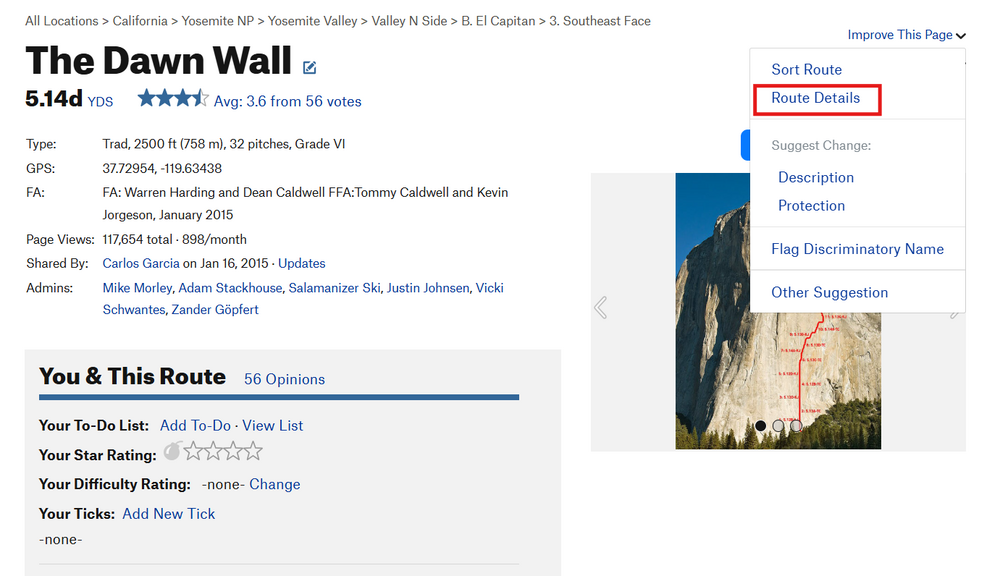This screenshot has height=576, width=1000.
Task: Open Other Suggestion from the menu
Action: point(829,292)
